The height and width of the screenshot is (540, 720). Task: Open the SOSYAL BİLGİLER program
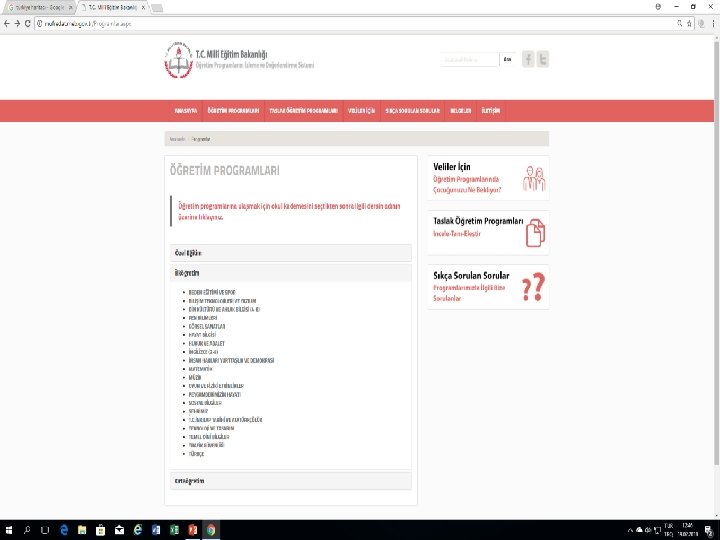(x=205, y=403)
